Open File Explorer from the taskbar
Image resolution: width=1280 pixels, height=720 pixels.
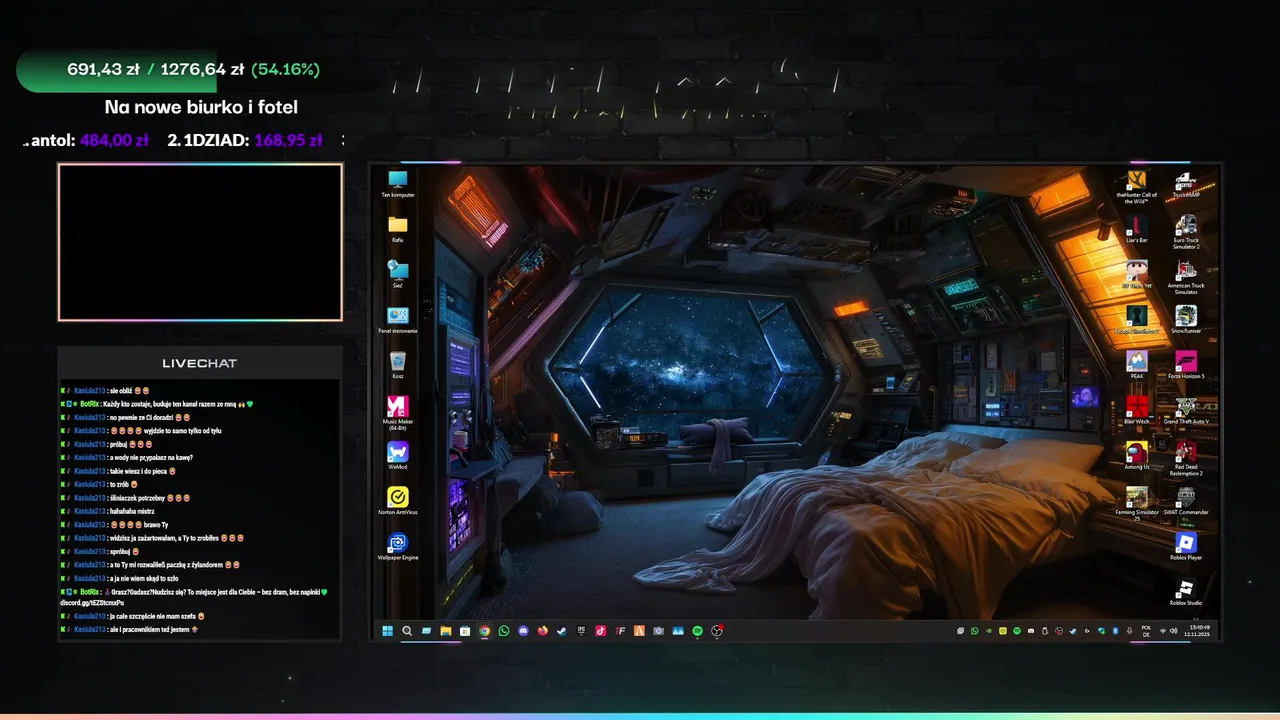pyautogui.click(x=446, y=631)
